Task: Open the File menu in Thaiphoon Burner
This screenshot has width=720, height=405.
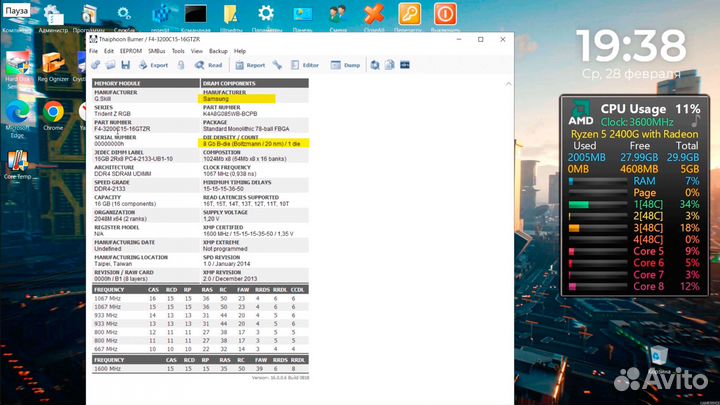Action: click(x=94, y=51)
